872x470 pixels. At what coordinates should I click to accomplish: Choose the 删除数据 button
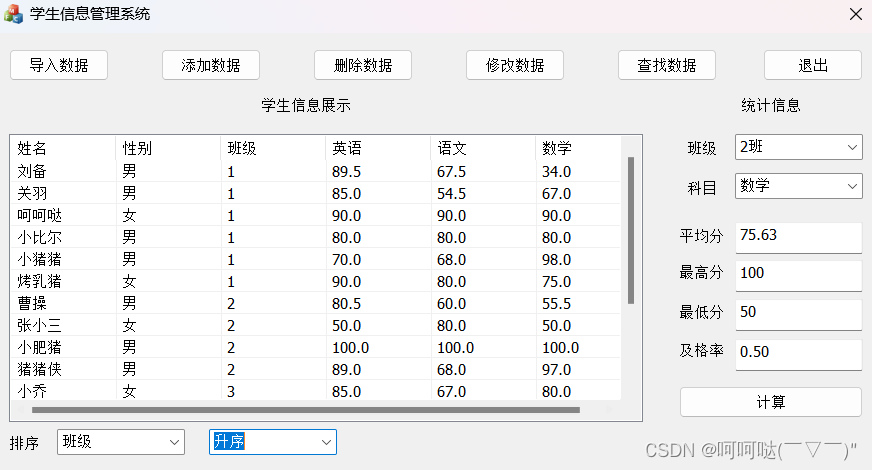(363, 65)
